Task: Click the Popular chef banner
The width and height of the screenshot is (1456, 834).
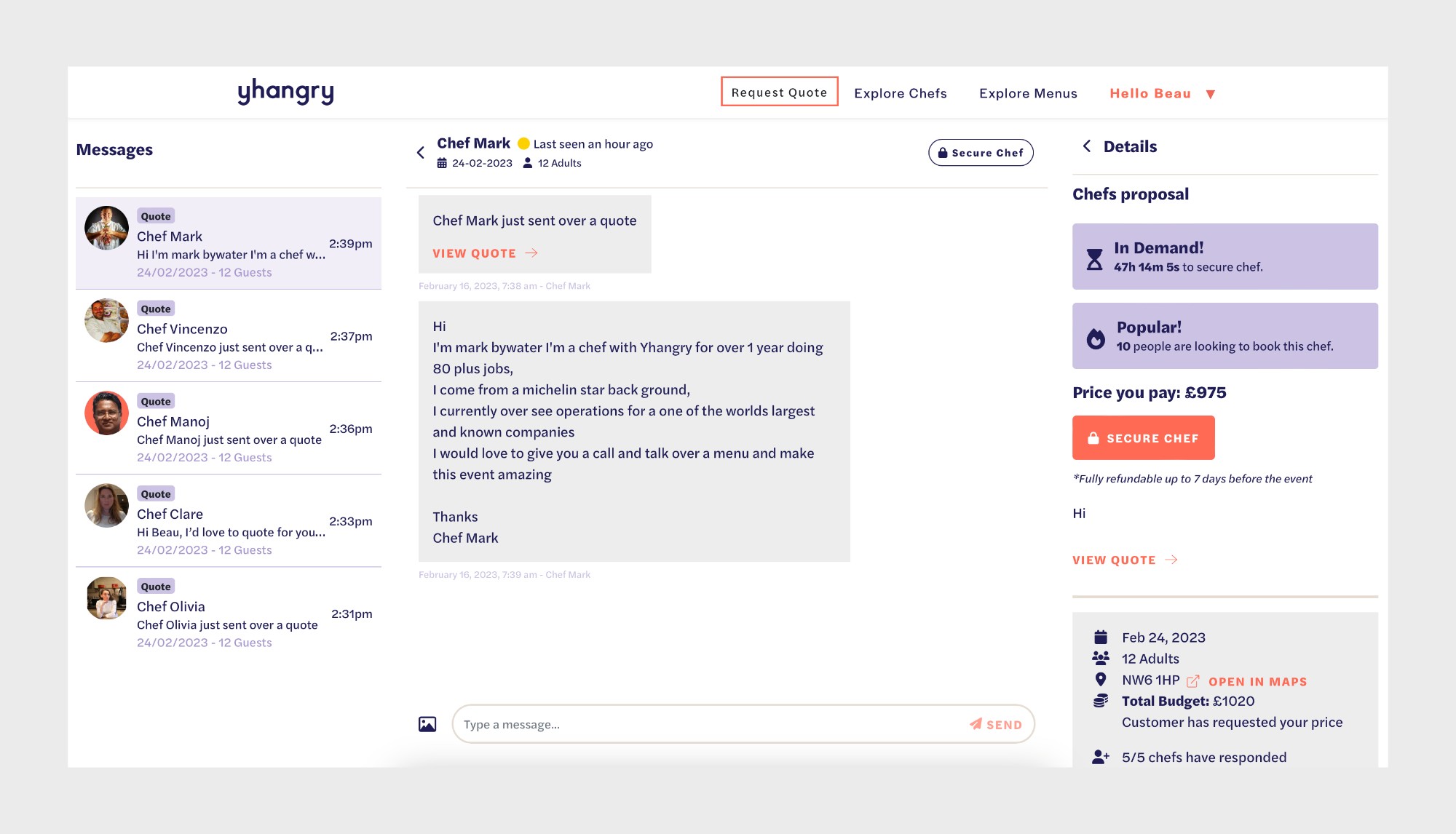Action: pyautogui.click(x=1224, y=335)
